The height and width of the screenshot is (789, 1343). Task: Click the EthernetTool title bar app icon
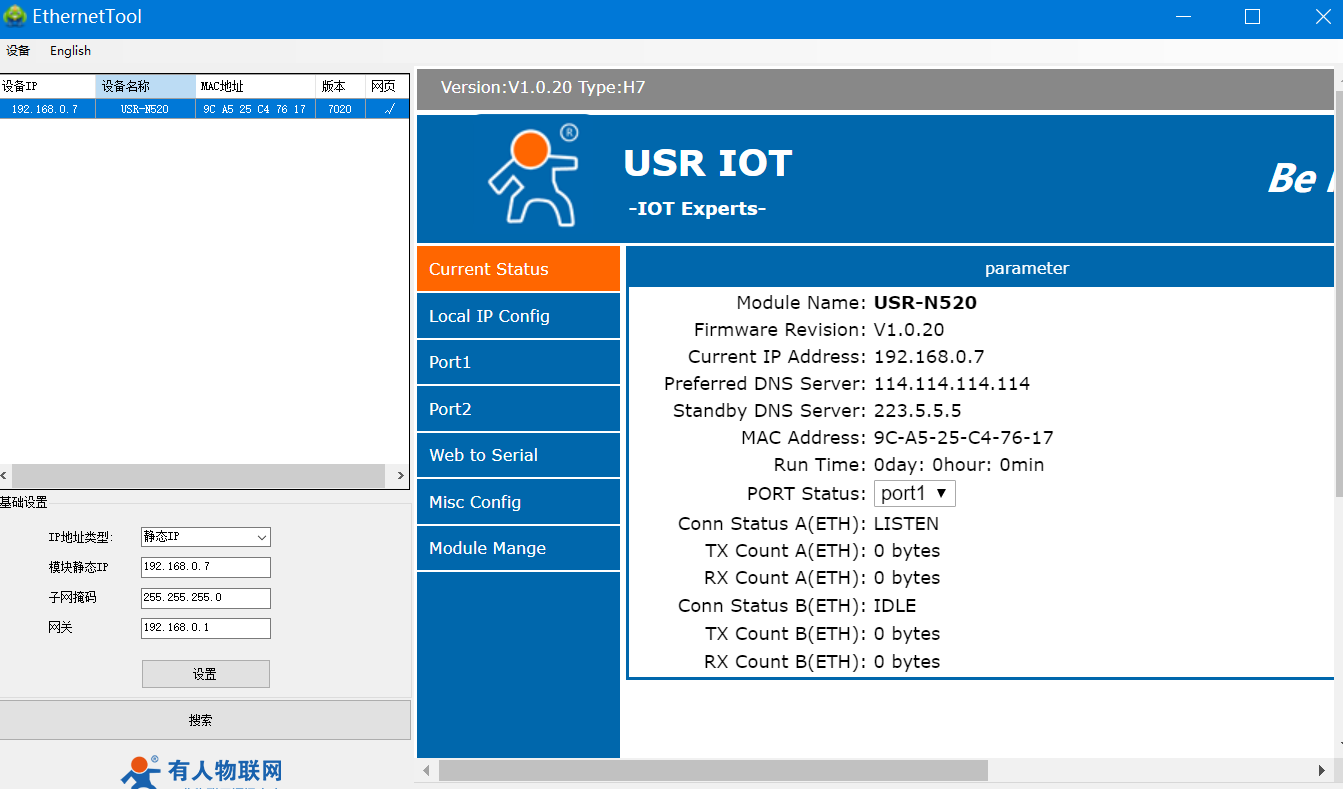(x=15, y=17)
